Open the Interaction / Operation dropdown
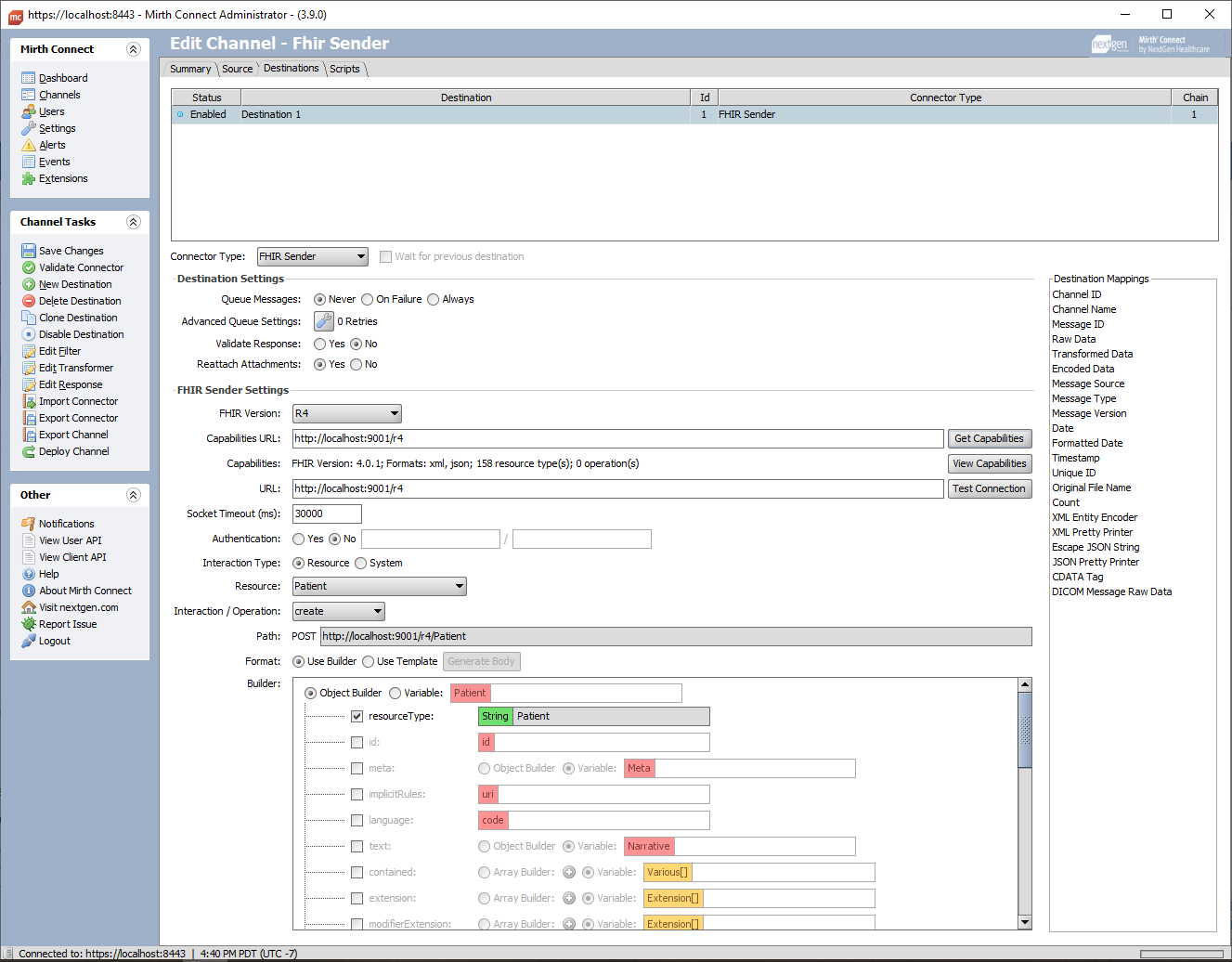1232x962 pixels. (339, 611)
